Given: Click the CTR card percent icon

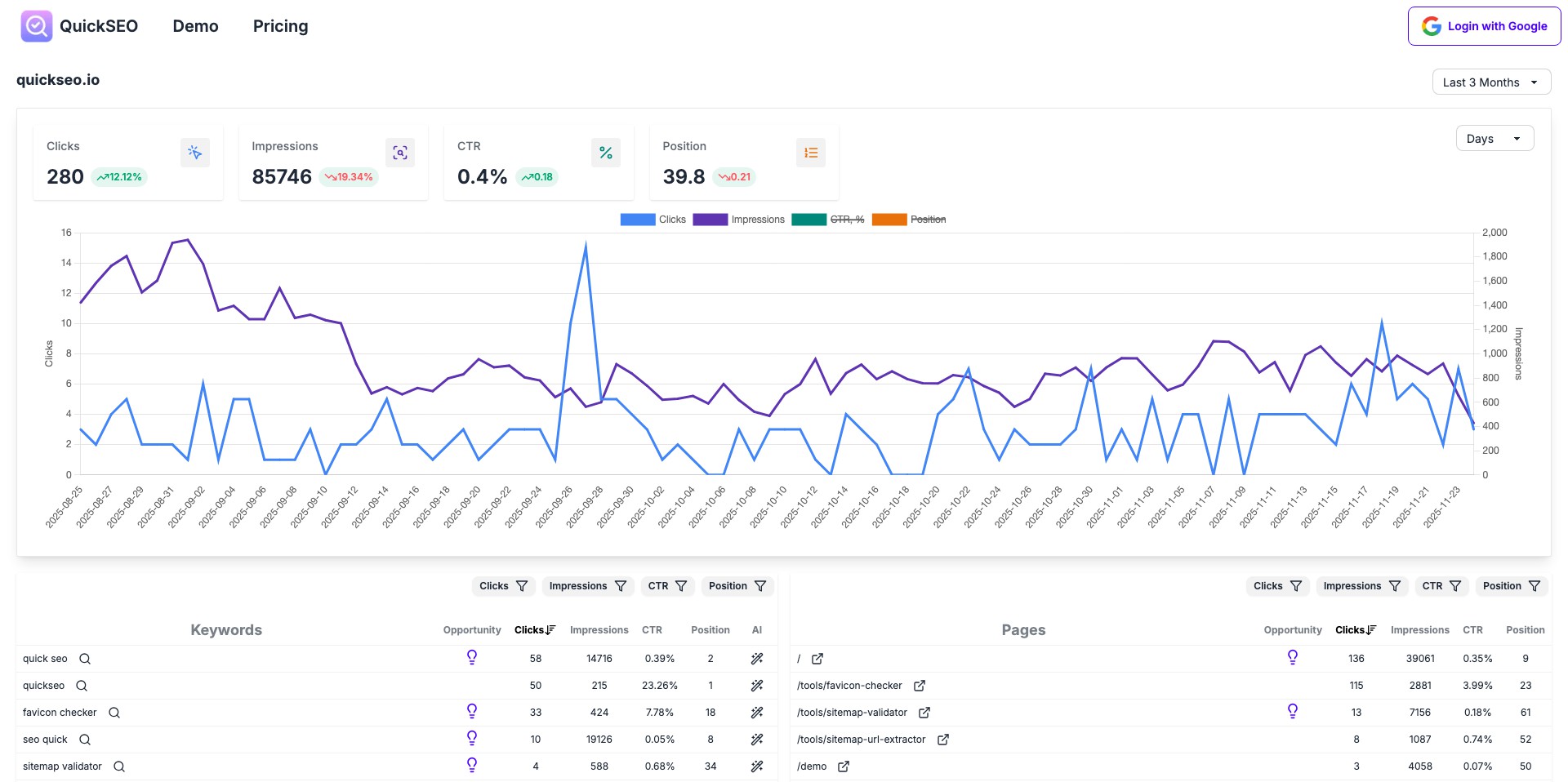Looking at the screenshot, I should click(x=605, y=153).
